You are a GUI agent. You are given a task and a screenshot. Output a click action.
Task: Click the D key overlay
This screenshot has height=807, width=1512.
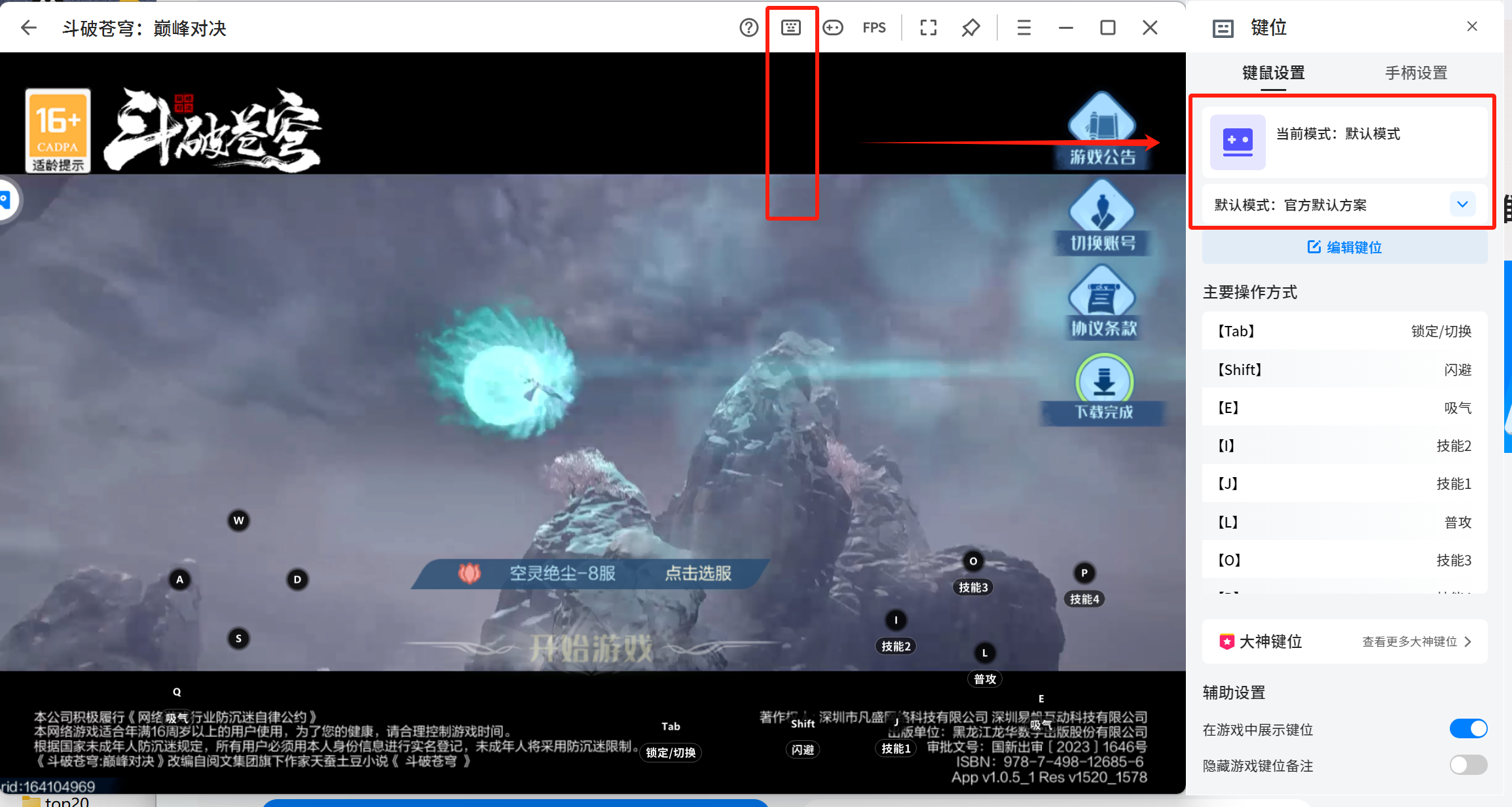[297, 579]
